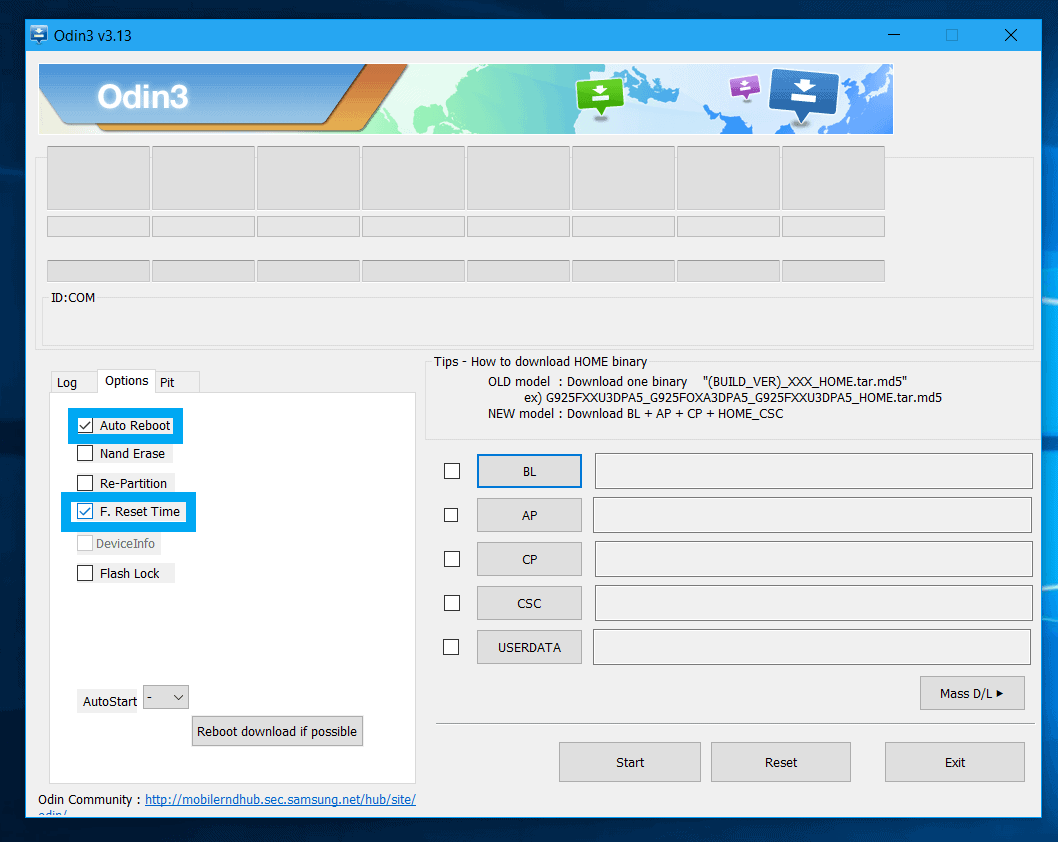This screenshot has width=1058, height=842.
Task: Click the BL file button
Action: pyautogui.click(x=530, y=471)
